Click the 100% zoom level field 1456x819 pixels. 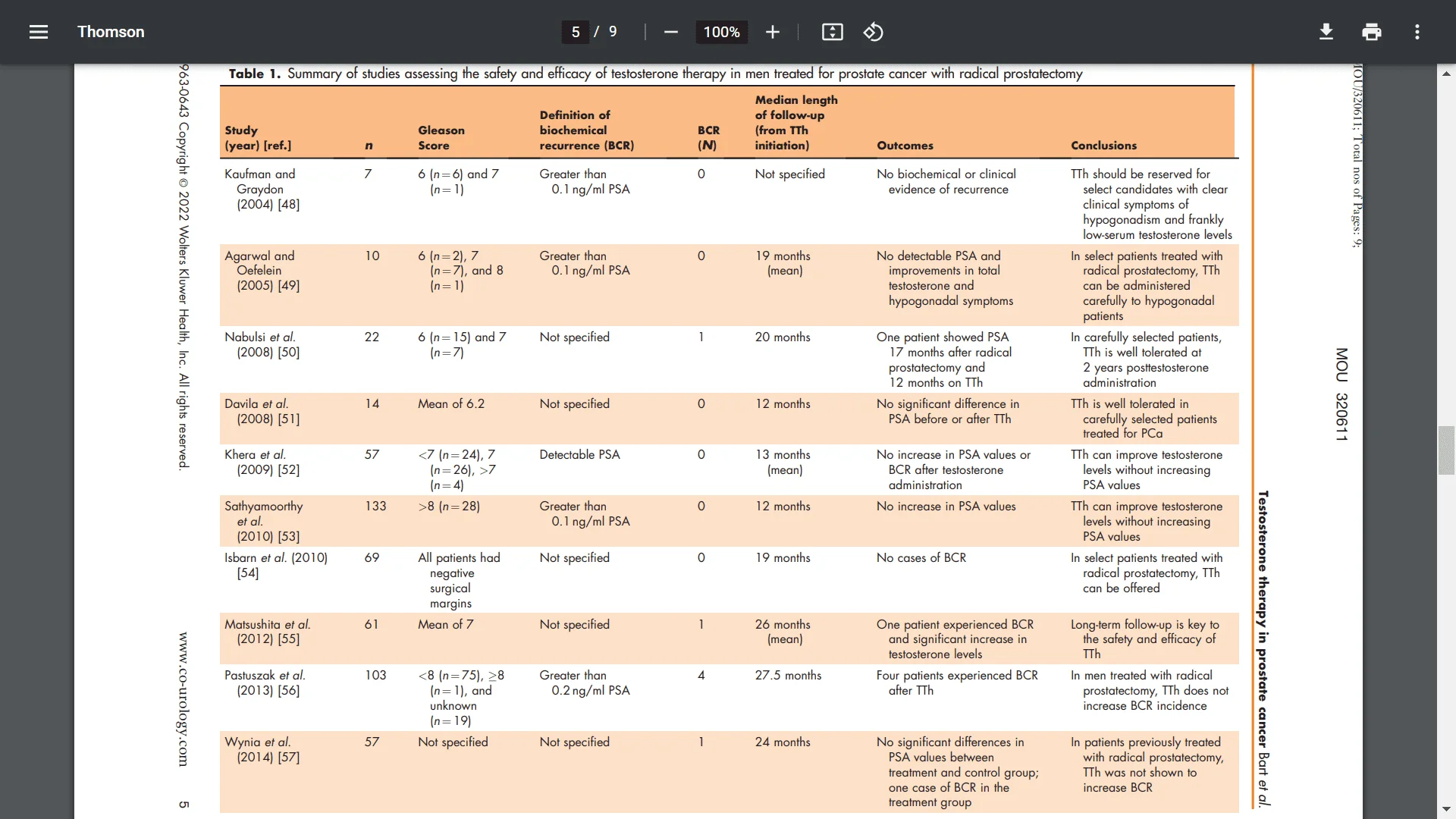[x=721, y=32]
